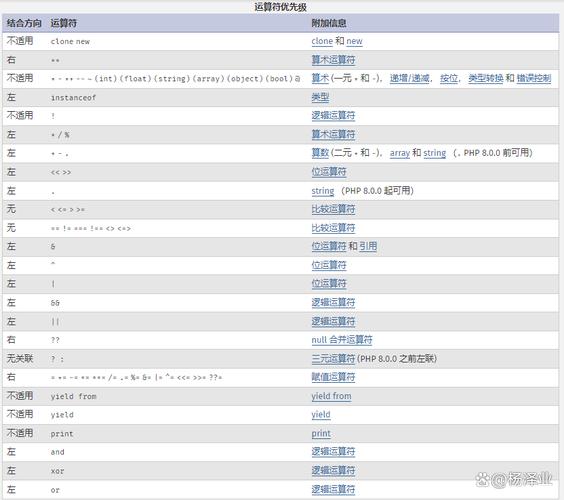
Task: Open the string link next to array 和
Action: point(435,153)
